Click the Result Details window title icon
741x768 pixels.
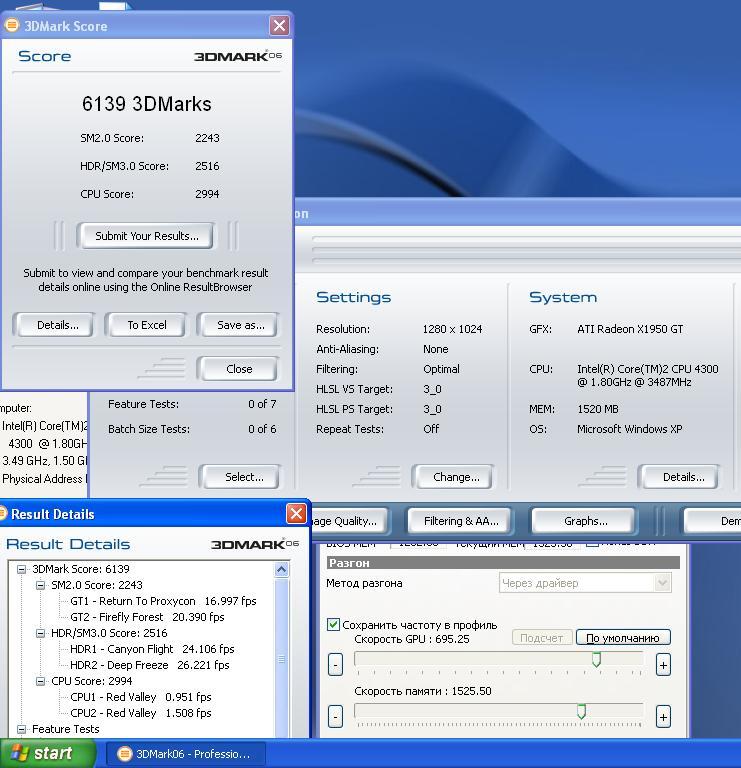[x=3, y=514]
